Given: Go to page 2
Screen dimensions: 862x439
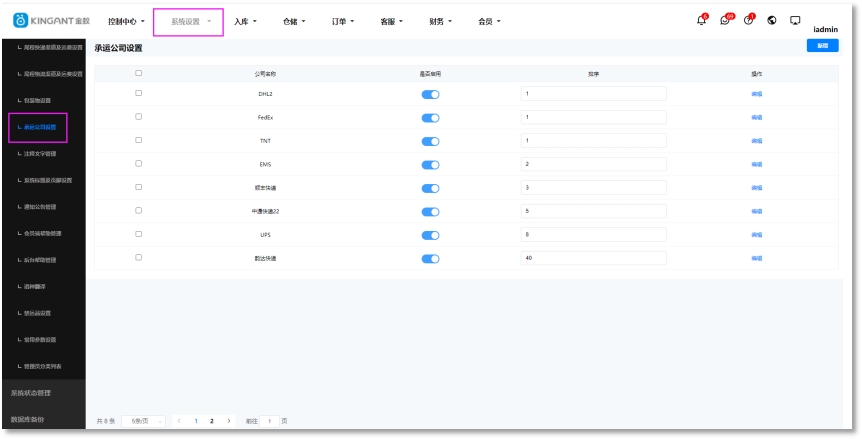Looking at the screenshot, I should click(x=212, y=421).
